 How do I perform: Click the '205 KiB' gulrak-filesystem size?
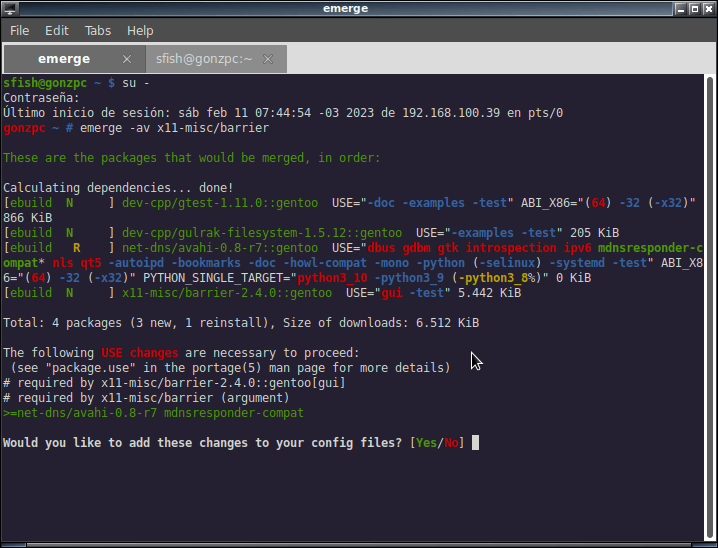594,233
